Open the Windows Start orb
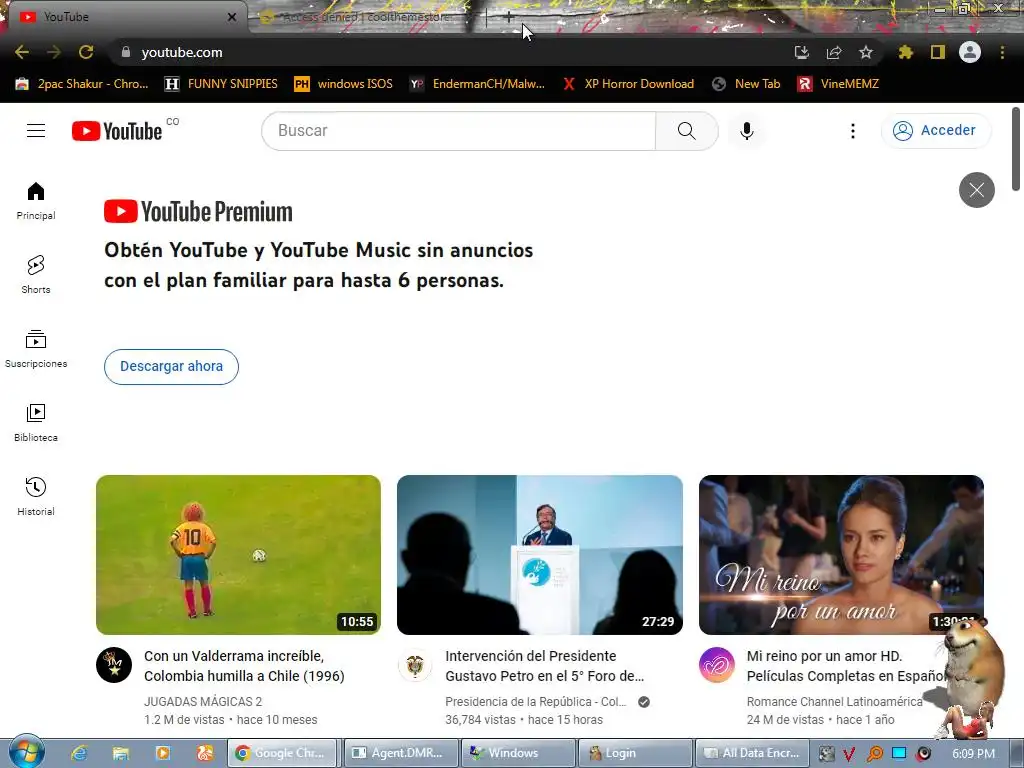 click(26, 752)
